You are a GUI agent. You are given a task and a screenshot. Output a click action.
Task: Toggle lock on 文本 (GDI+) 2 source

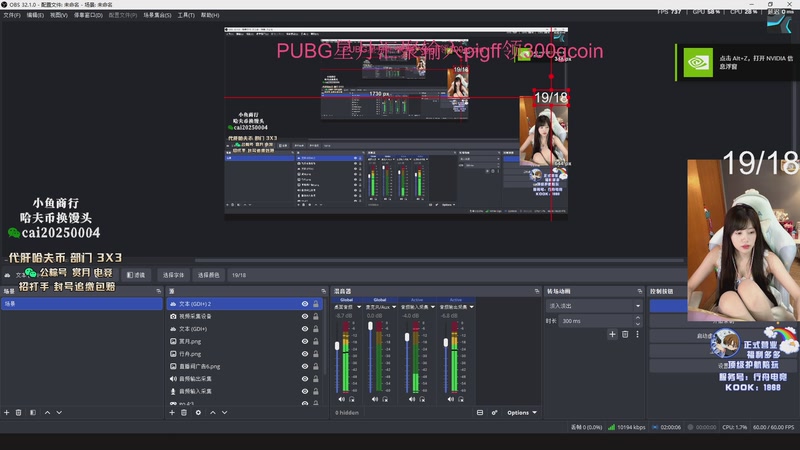316,304
